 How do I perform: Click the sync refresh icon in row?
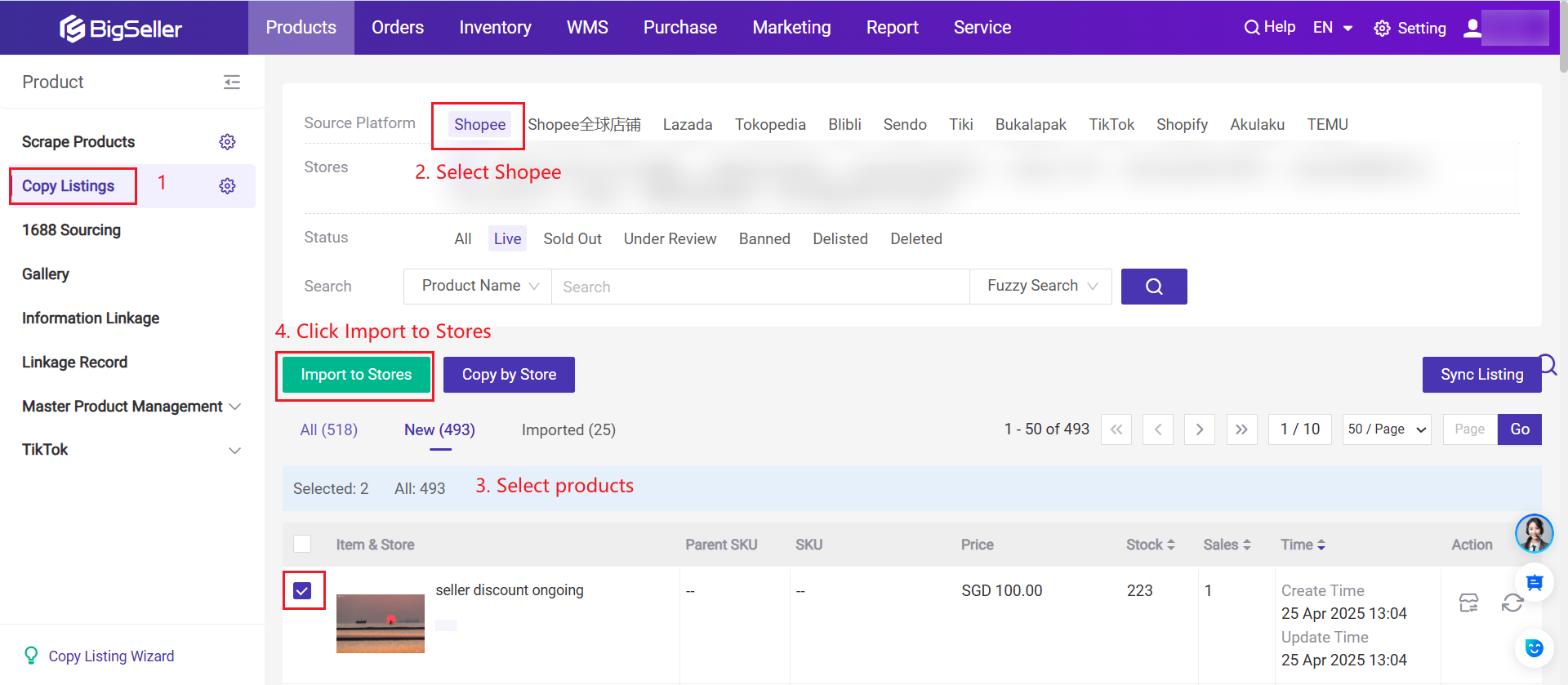[x=1512, y=603]
